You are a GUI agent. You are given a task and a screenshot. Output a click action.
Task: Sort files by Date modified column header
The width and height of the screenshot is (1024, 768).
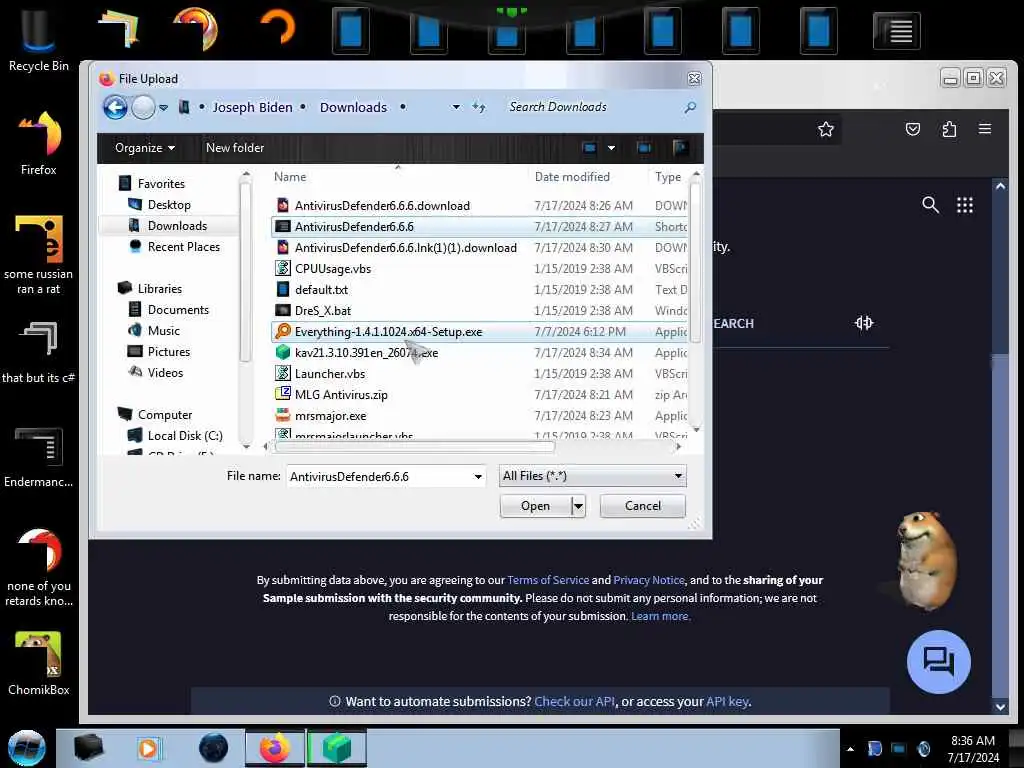point(572,176)
